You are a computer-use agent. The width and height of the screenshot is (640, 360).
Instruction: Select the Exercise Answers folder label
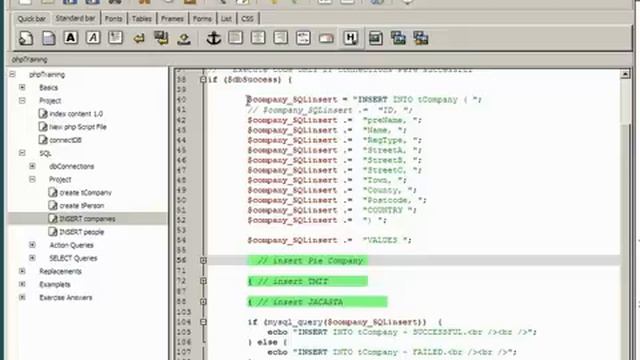pyautogui.click(x=65, y=298)
